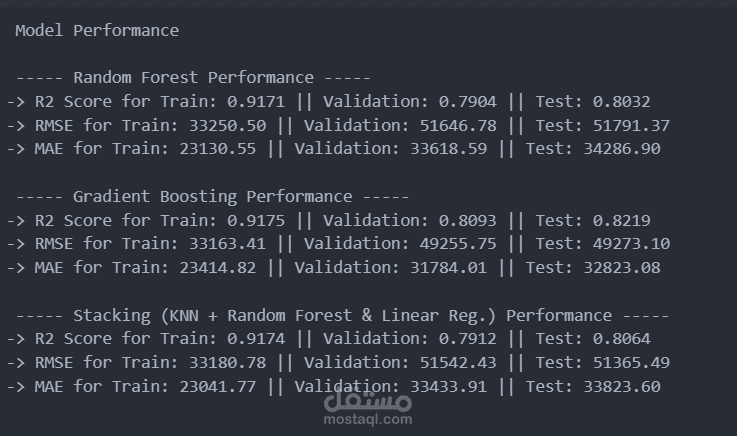Image resolution: width=737 pixels, height=436 pixels.
Task: Click Stacking train MAE value 23041.77
Action: [x=218, y=387]
